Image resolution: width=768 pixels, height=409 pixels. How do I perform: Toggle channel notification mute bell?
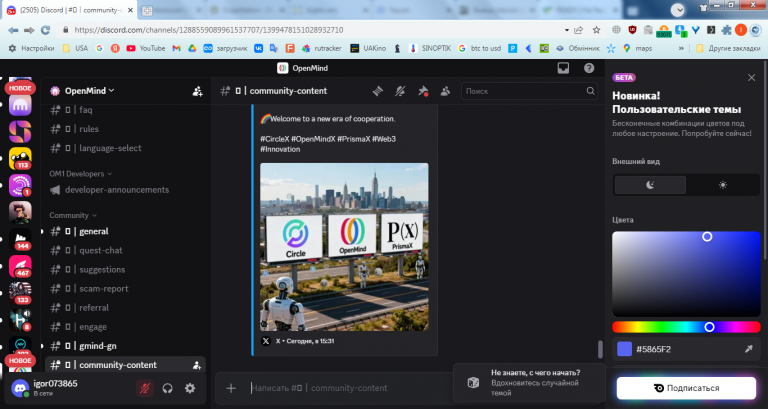[x=400, y=91]
